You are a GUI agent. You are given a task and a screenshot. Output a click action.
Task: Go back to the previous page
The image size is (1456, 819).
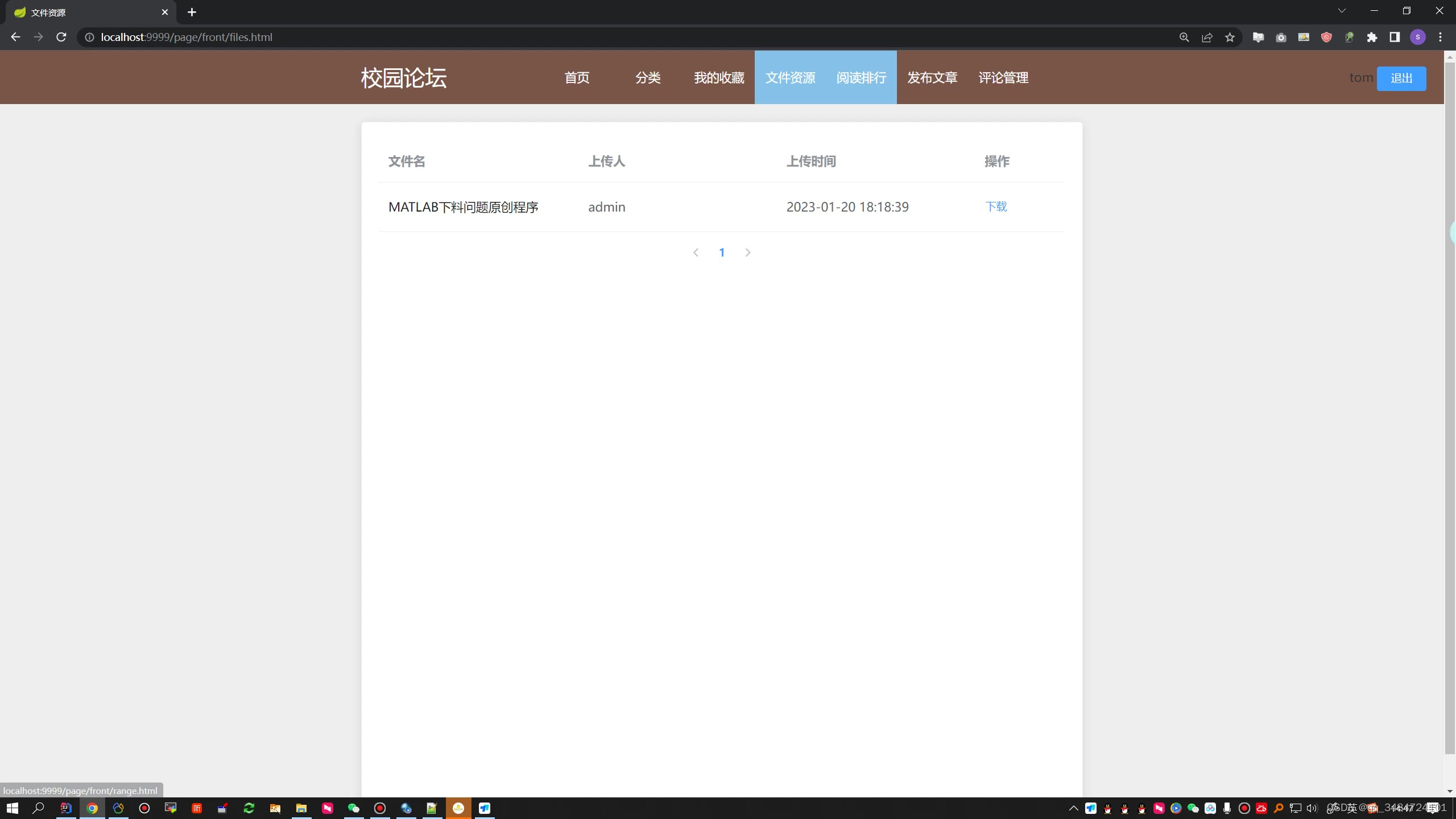coord(15,37)
